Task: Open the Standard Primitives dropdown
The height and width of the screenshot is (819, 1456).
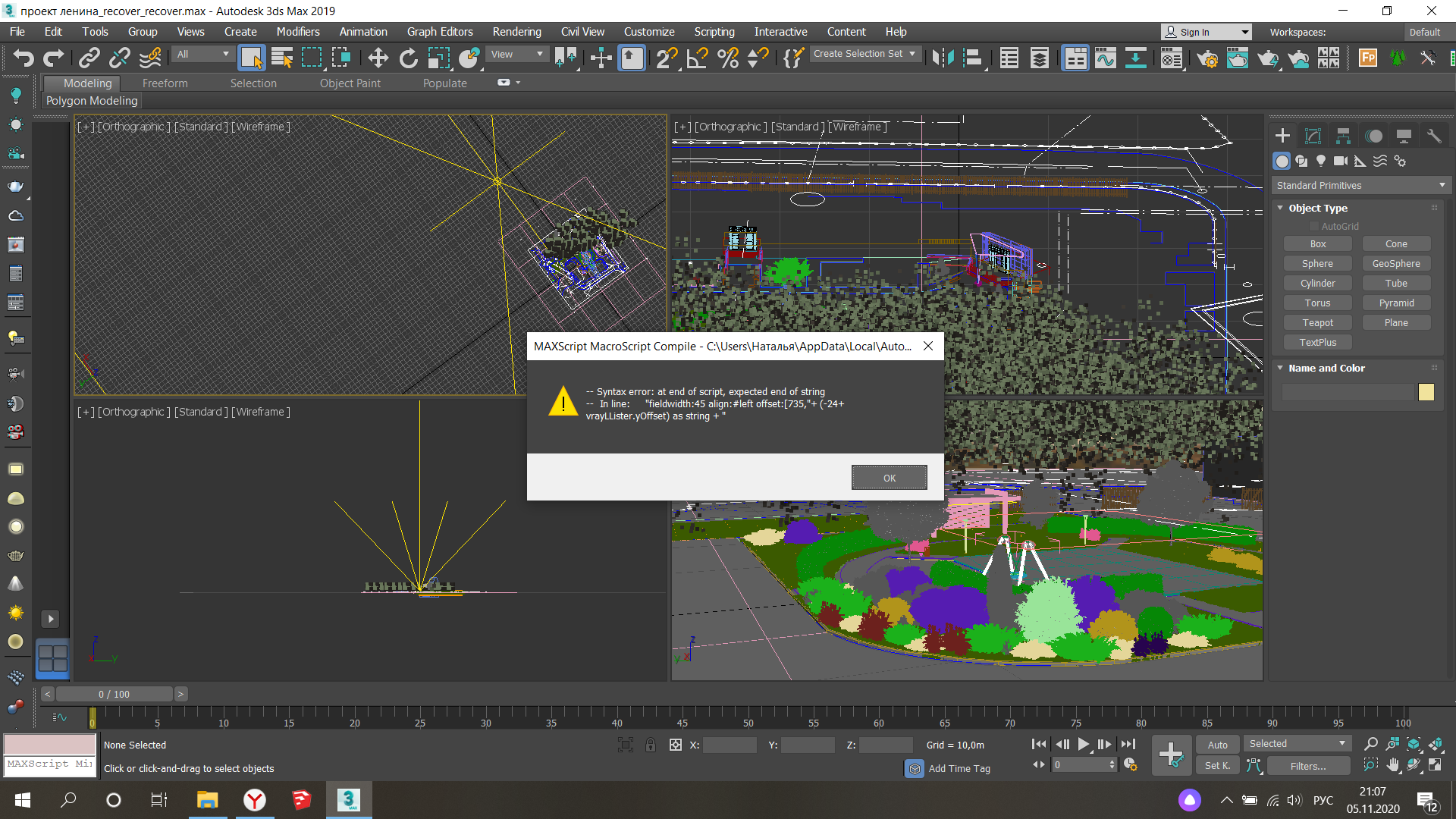Action: point(1361,185)
